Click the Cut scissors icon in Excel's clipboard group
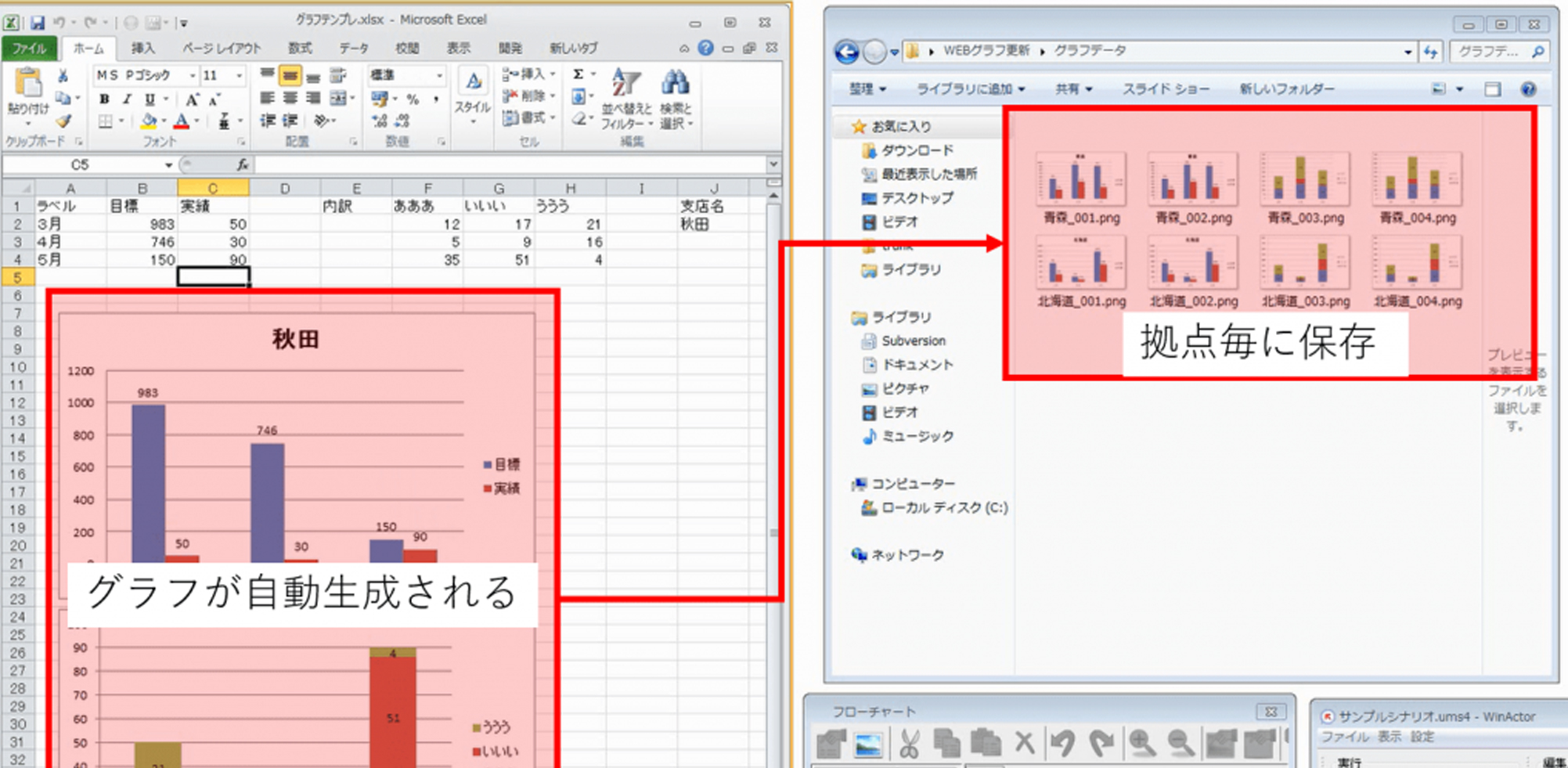 pyautogui.click(x=63, y=76)
